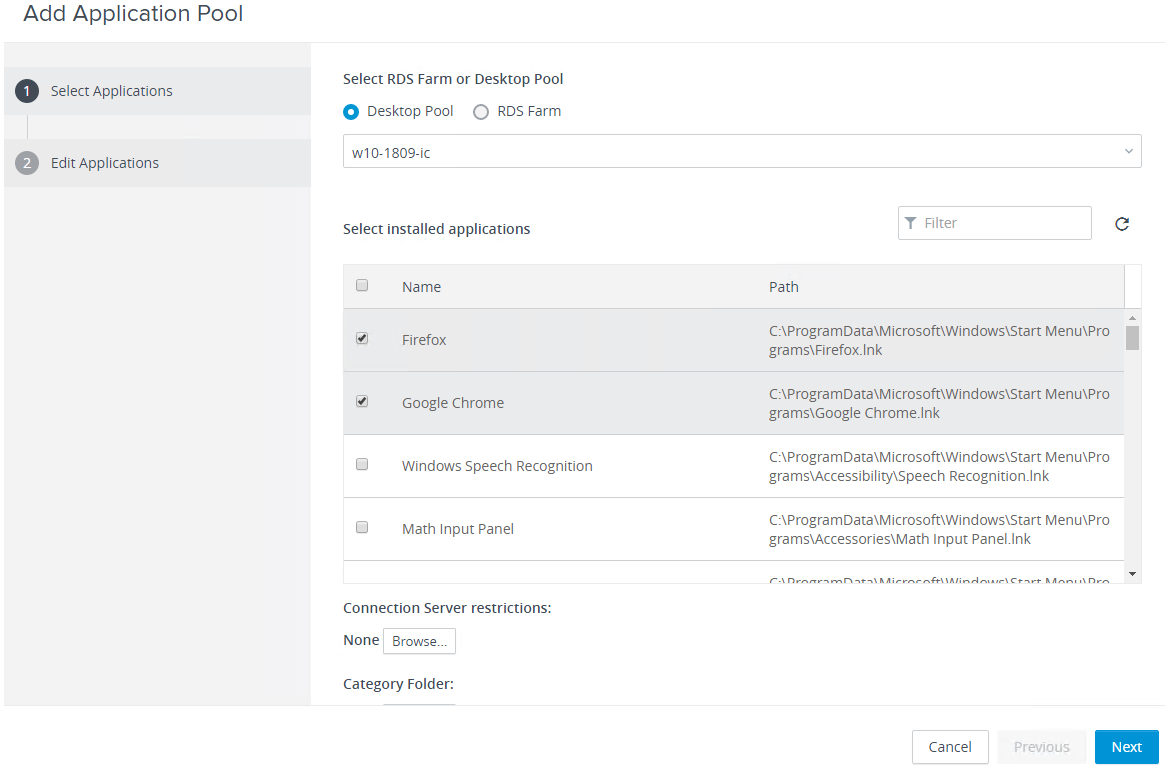
Task: Click Browse for Connection Server restrictions
Action: [419, 641]
